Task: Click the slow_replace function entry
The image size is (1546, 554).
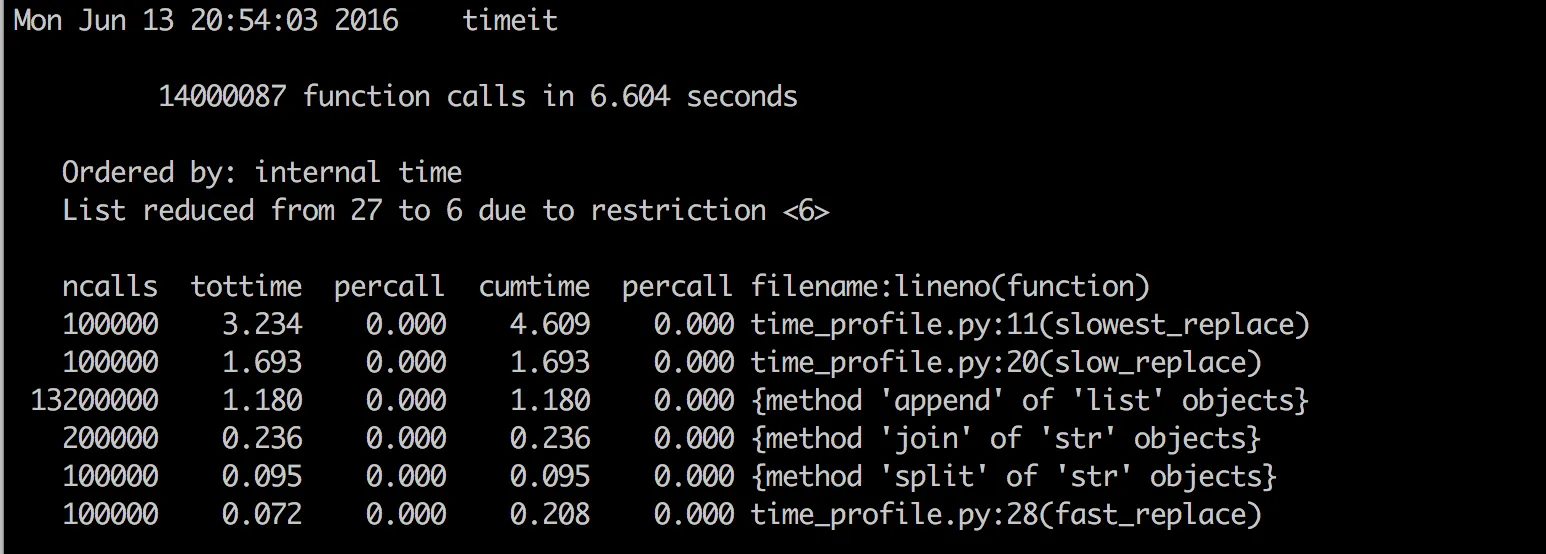Action: click(1005, 363)
